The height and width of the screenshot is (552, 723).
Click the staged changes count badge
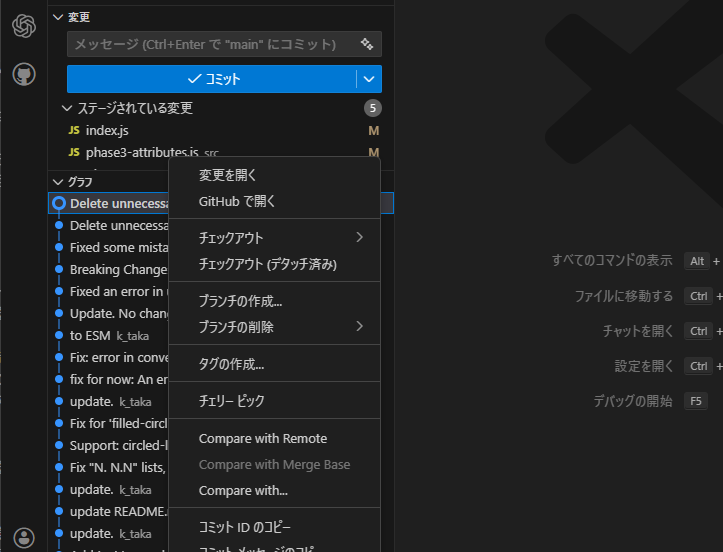tap(373, 108)
